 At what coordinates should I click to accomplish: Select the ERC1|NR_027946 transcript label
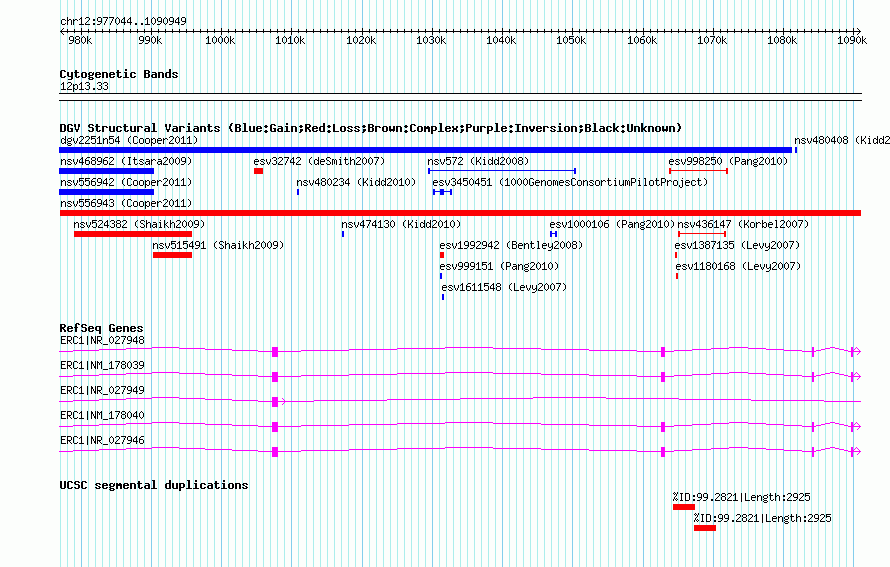[x=102, y=440]
